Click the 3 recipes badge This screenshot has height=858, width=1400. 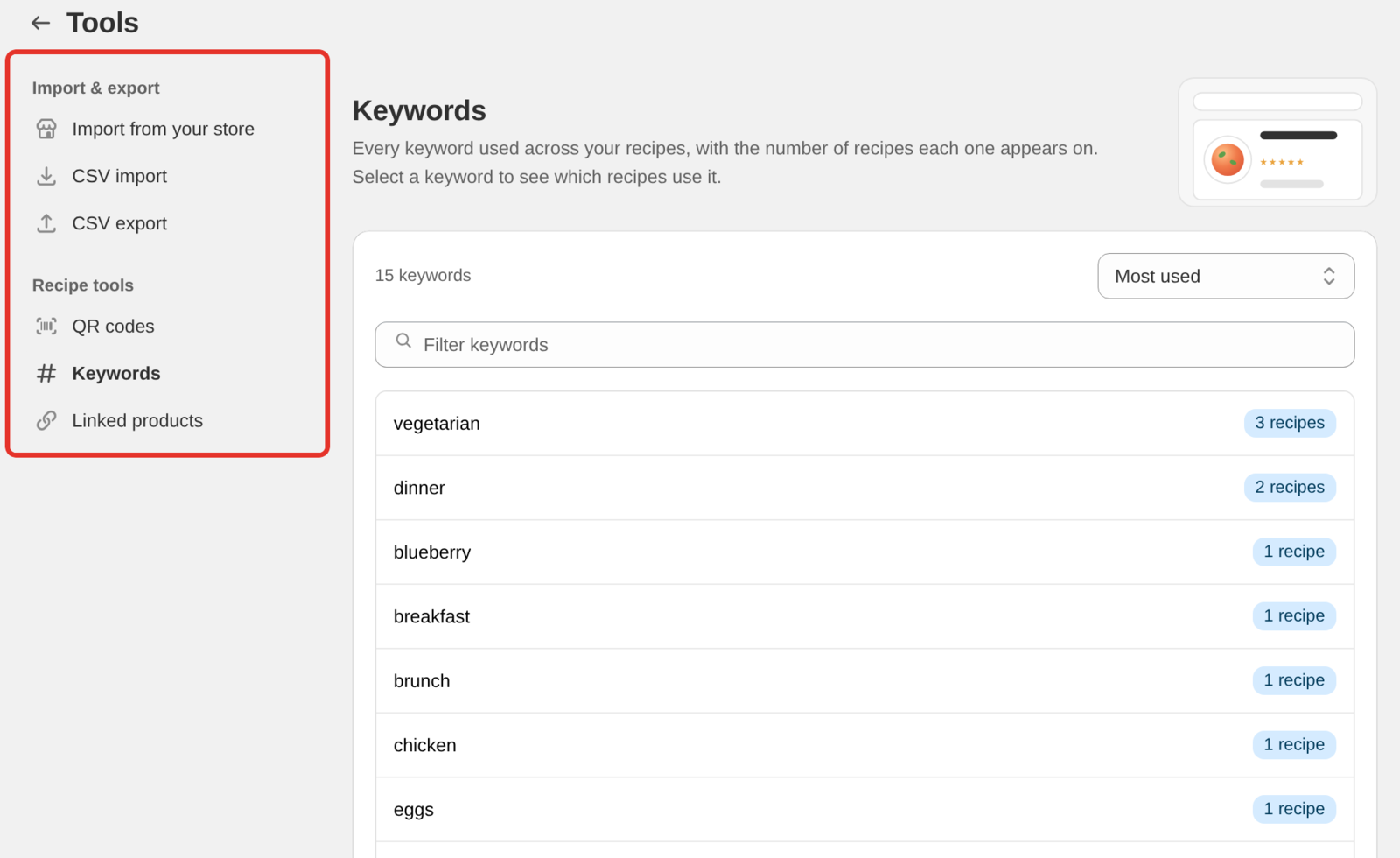tap(1290, 423)
